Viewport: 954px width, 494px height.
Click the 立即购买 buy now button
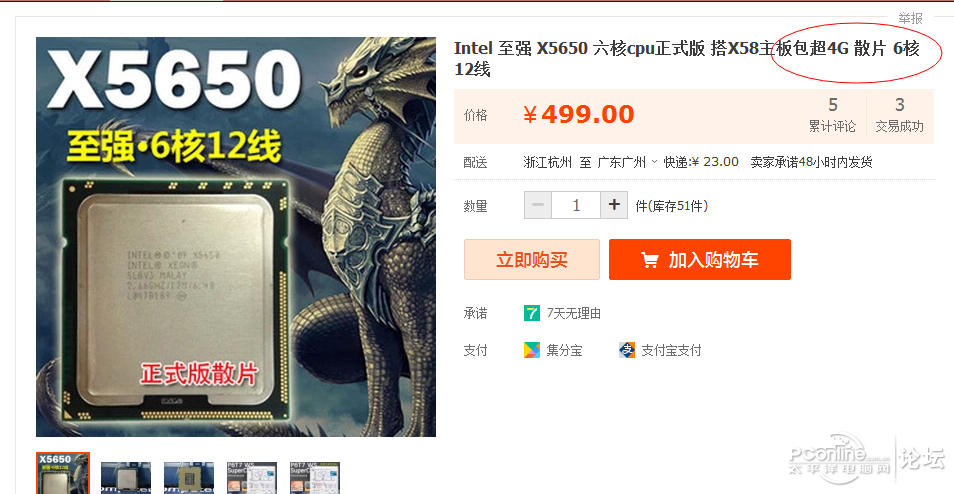click(532, 260)
